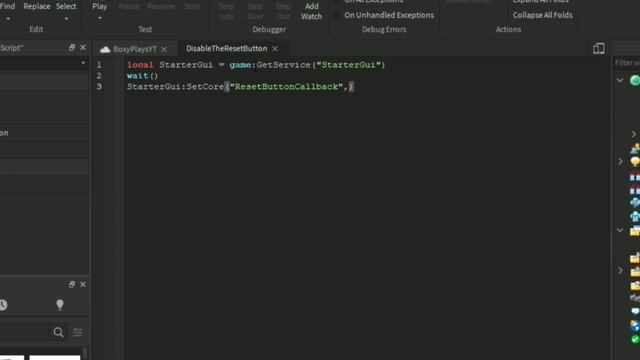Click Play to start testing
Screen dimensions: 640x360
point(99,7)
